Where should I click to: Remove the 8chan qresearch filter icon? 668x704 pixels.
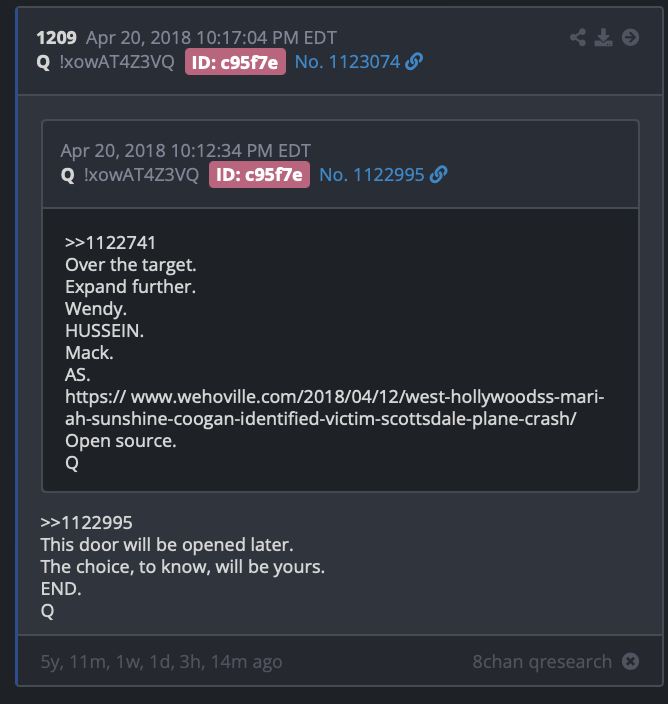coord(630,661)
